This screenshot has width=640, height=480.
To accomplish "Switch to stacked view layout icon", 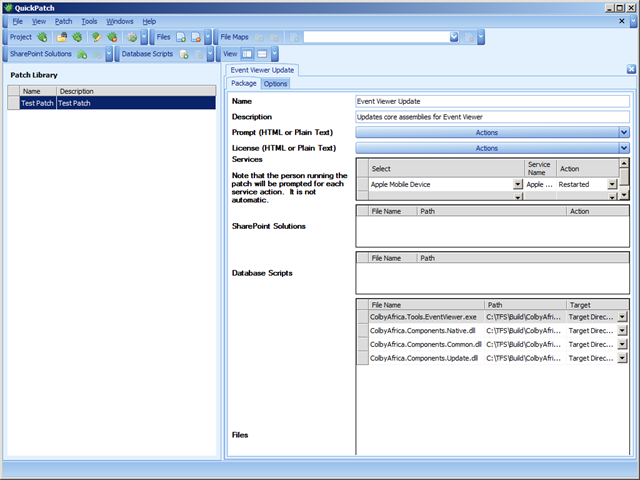I will point(262,54).
